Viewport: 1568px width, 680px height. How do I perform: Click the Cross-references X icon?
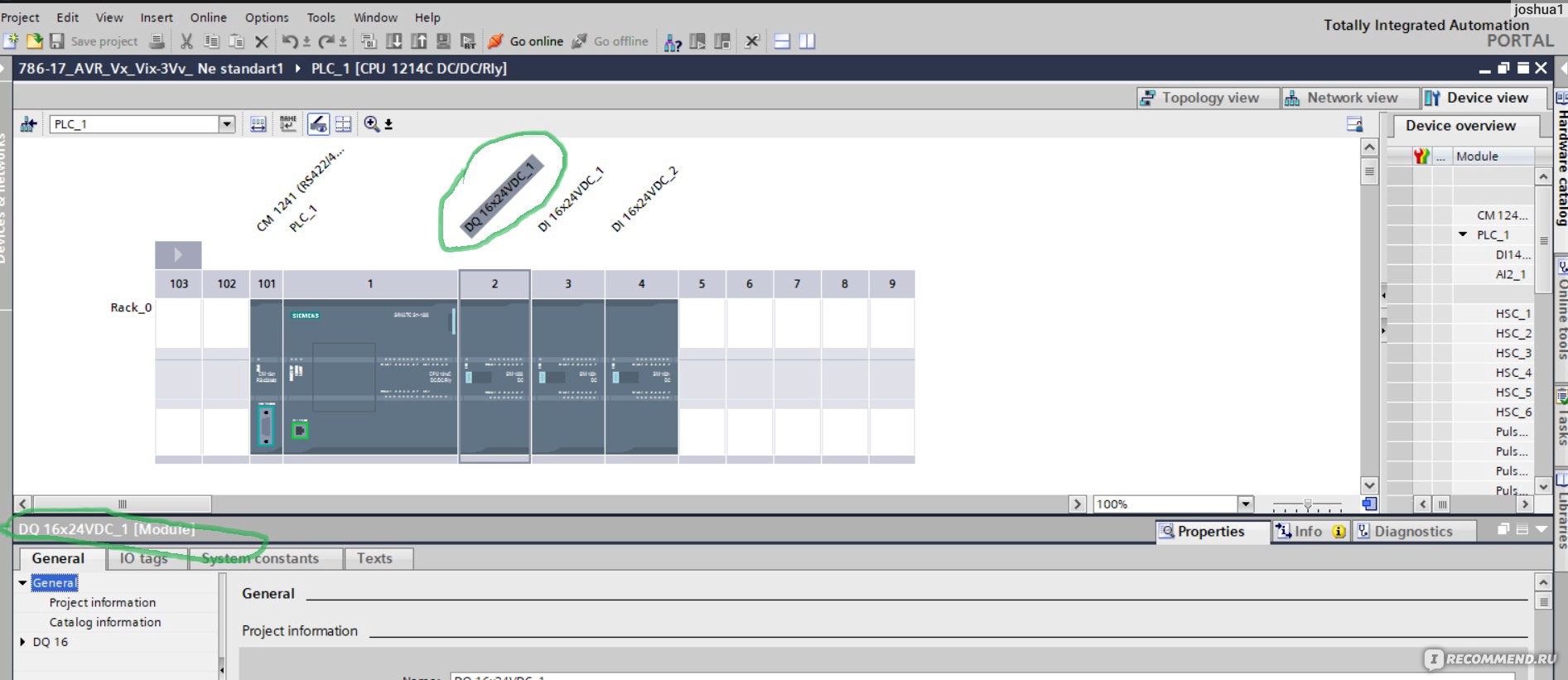click(x=752, y=41)
